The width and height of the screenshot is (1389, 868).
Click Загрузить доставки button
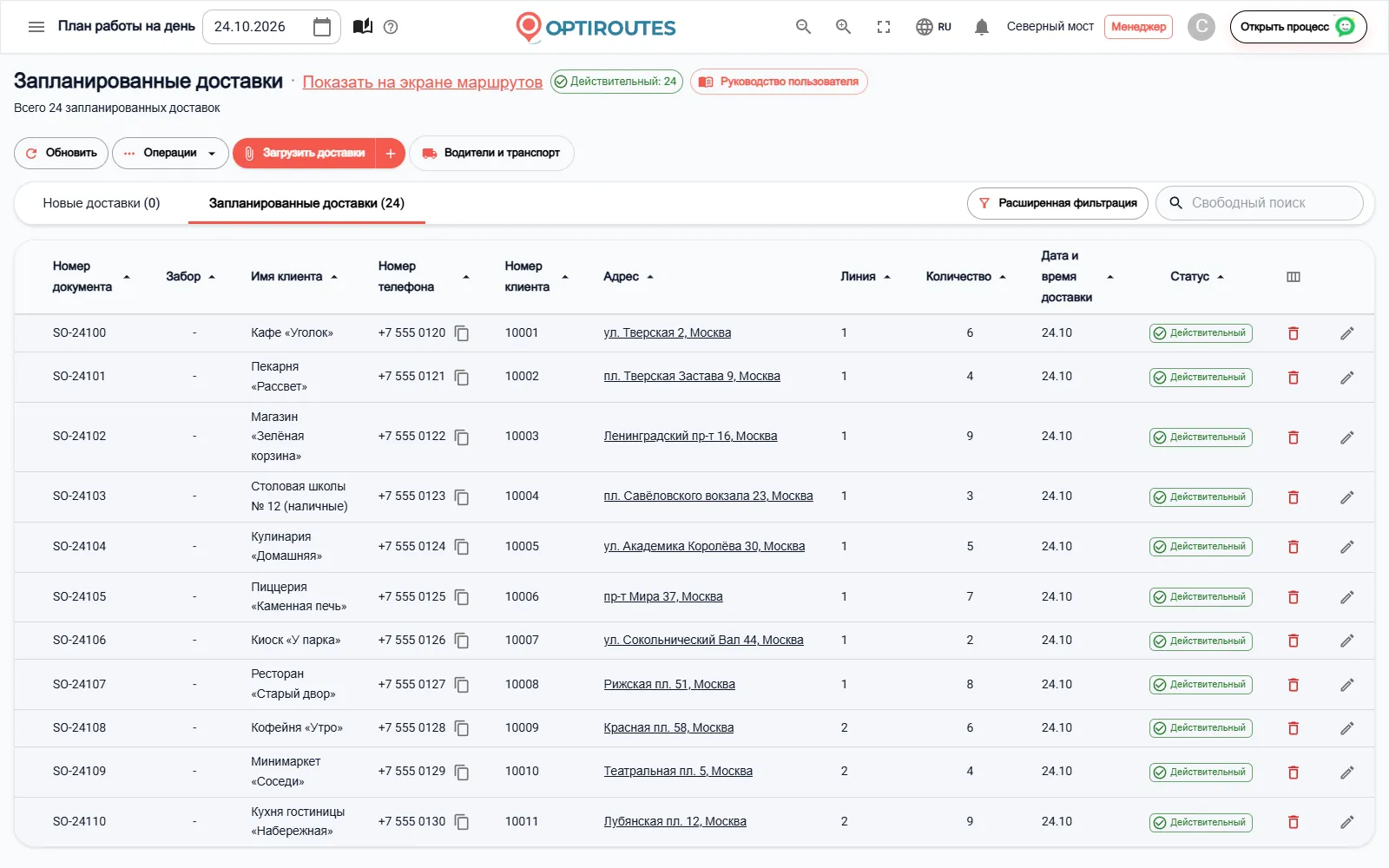[305, 154]
